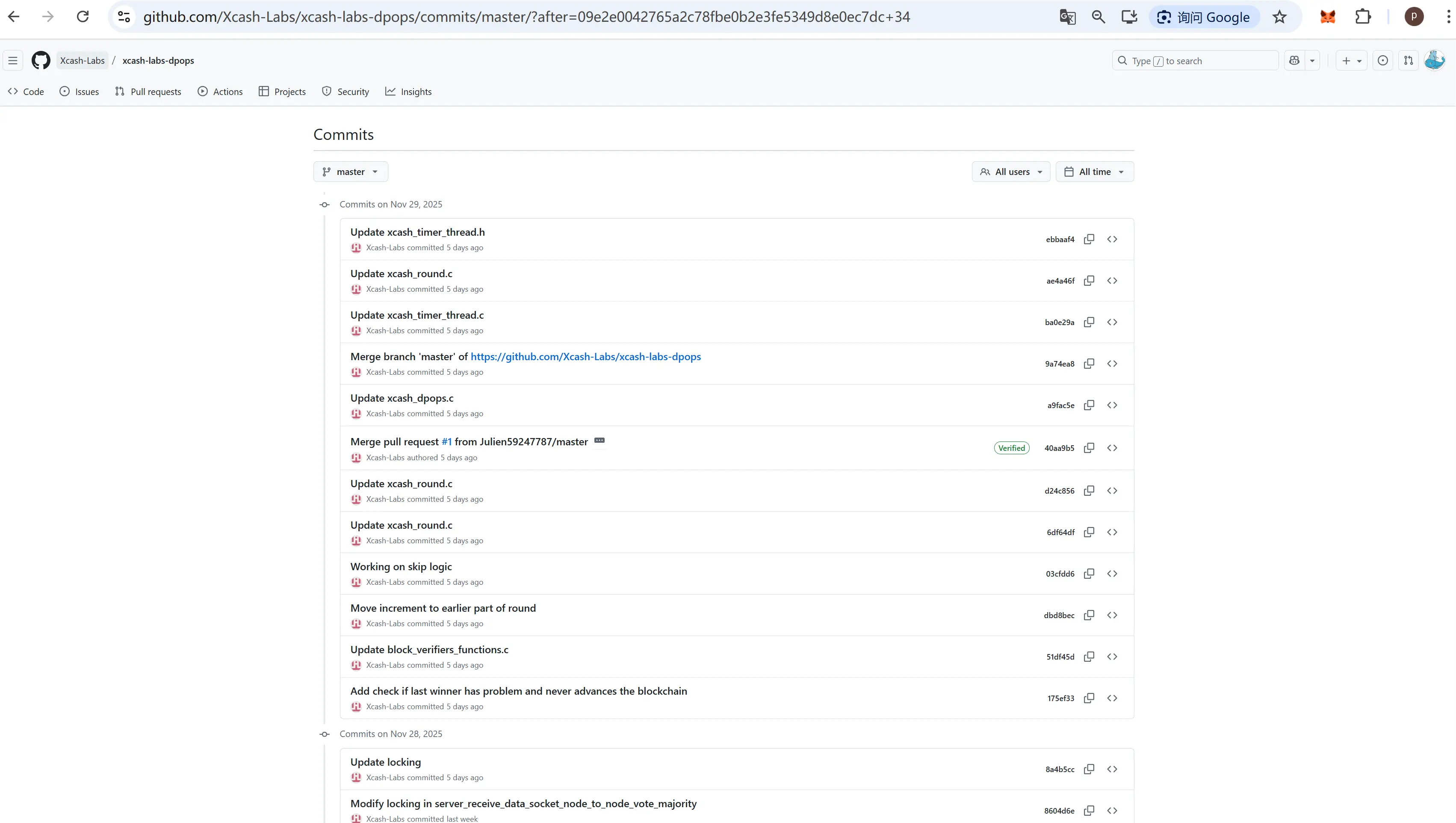The height and width of the screenshot is (823, 1456).
Task: Open the Copilot chat icon
Action: (x=1294, y=60)
